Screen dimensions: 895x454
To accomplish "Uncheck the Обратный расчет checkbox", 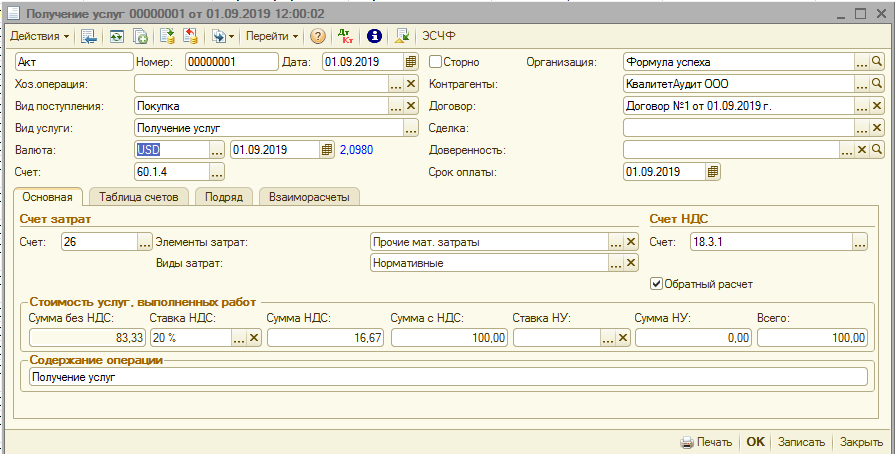I will tap(657, 283).
